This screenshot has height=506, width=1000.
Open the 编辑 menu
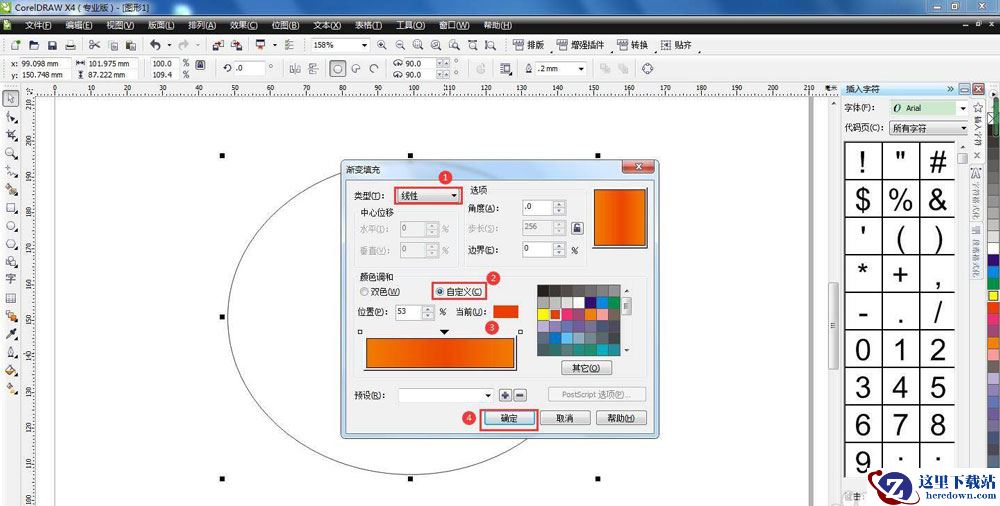tap(78, 26)
